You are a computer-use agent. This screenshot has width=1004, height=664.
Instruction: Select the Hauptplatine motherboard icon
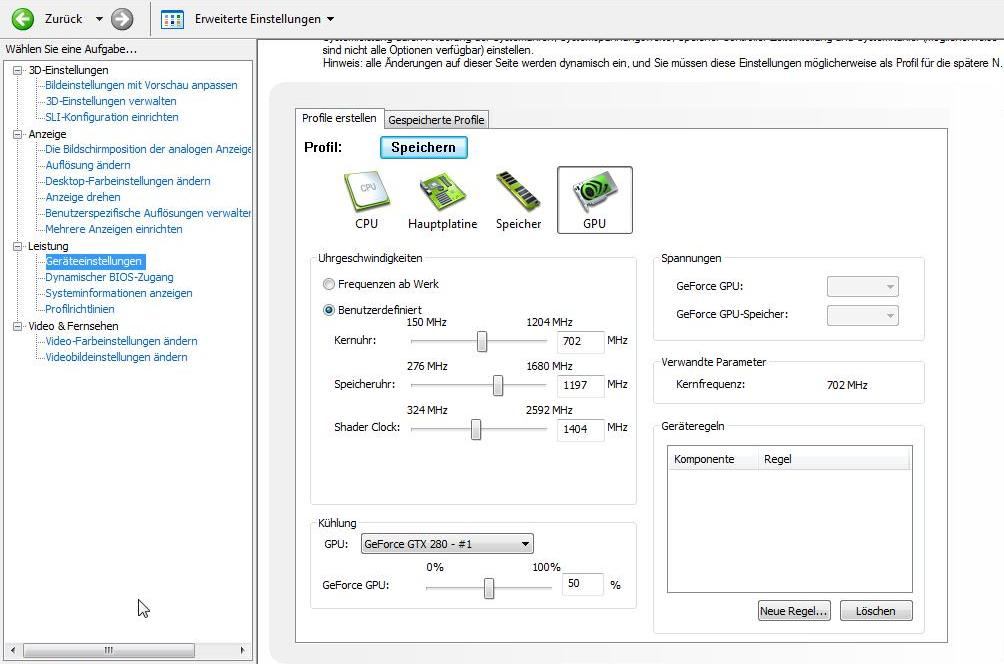click(x=442, y=200)
